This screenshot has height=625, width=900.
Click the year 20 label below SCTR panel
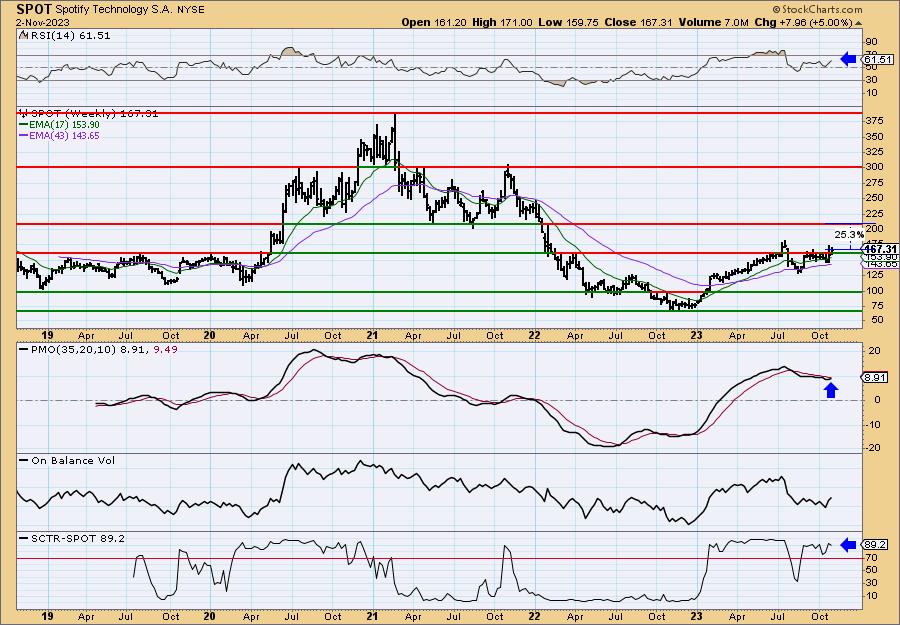[210, 616]
